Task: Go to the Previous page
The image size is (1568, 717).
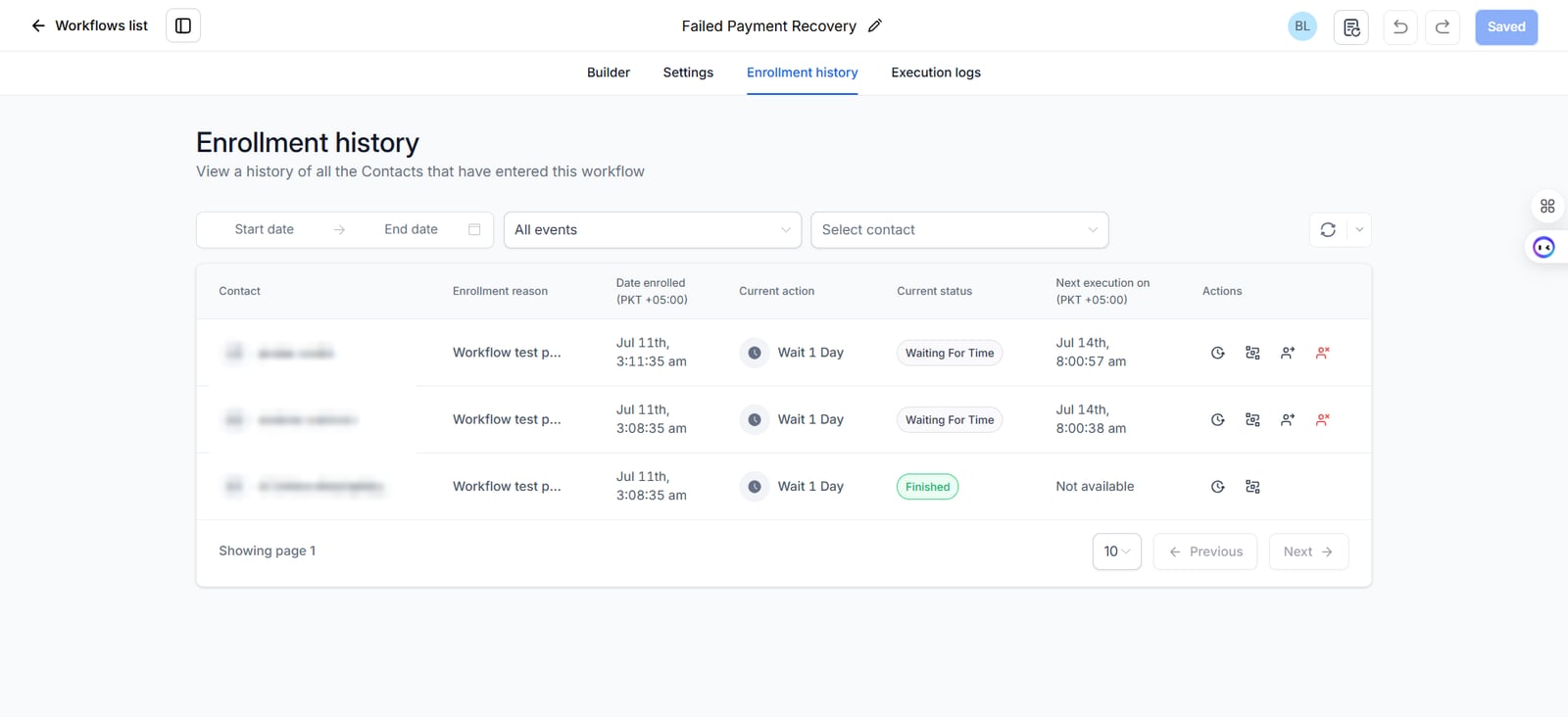Action: tap(1205, 551)
